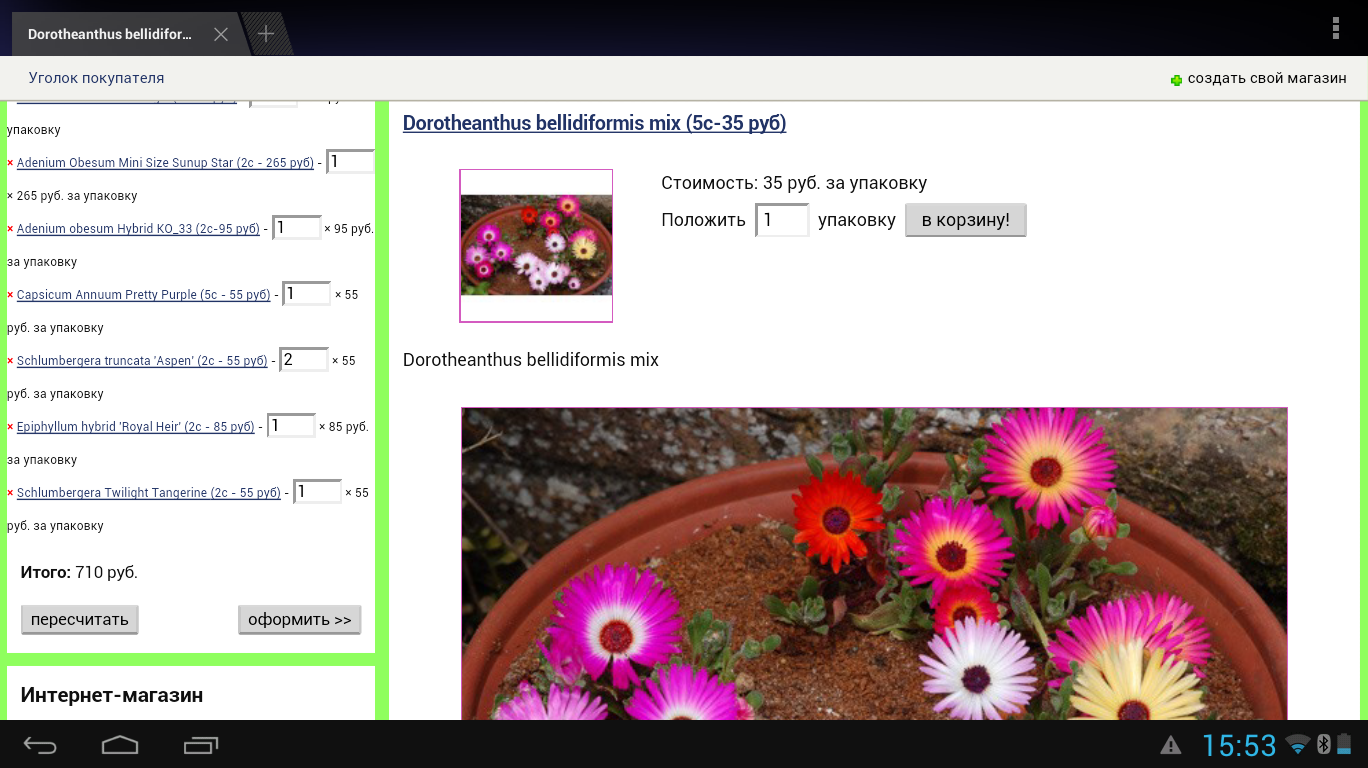Focus the Положить quantity input field
The height and width of the screenshot is (768, 1368).
[781, 220]
